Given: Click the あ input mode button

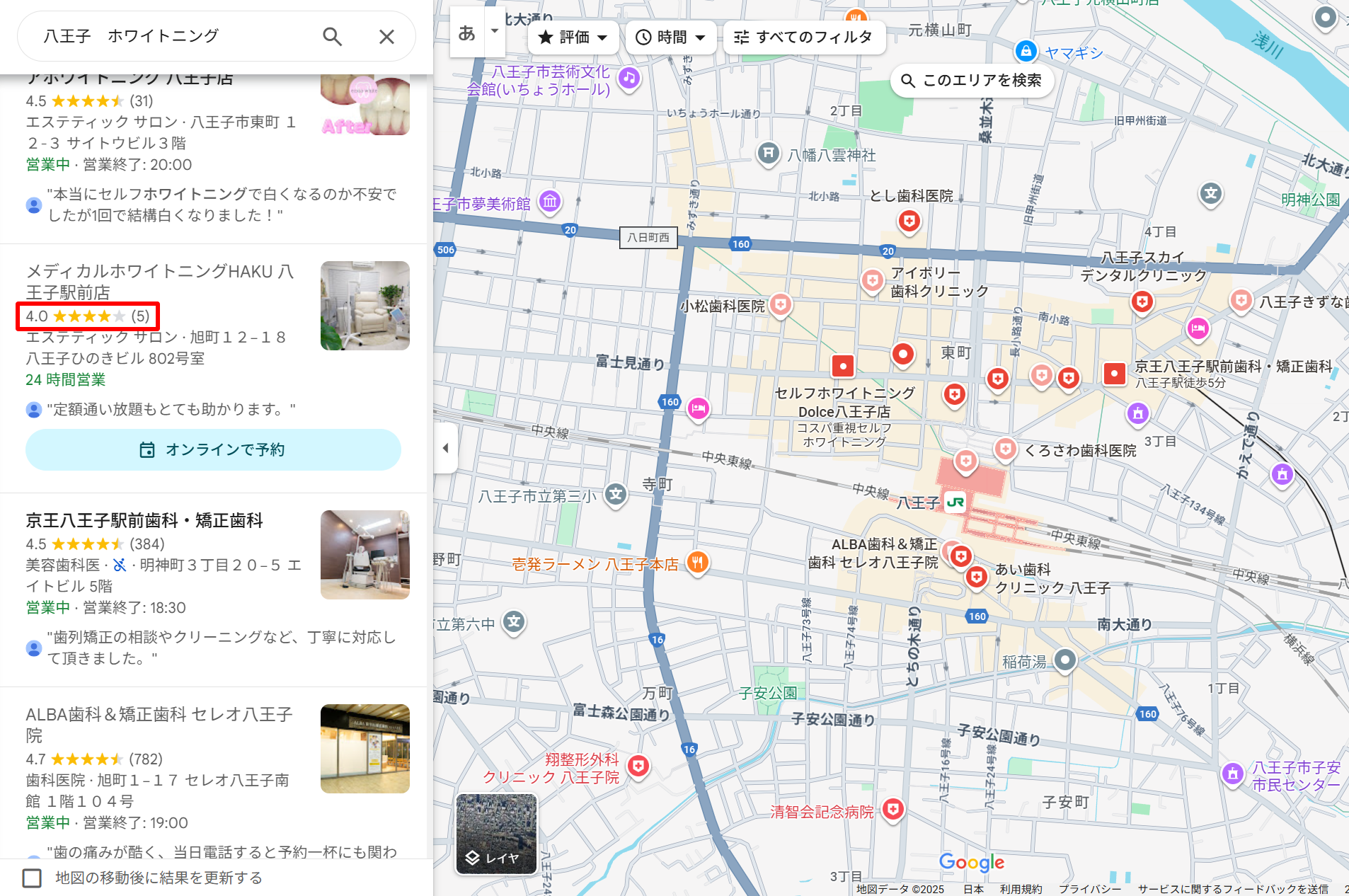Looking at the screenshot, I should coord(467,33).
